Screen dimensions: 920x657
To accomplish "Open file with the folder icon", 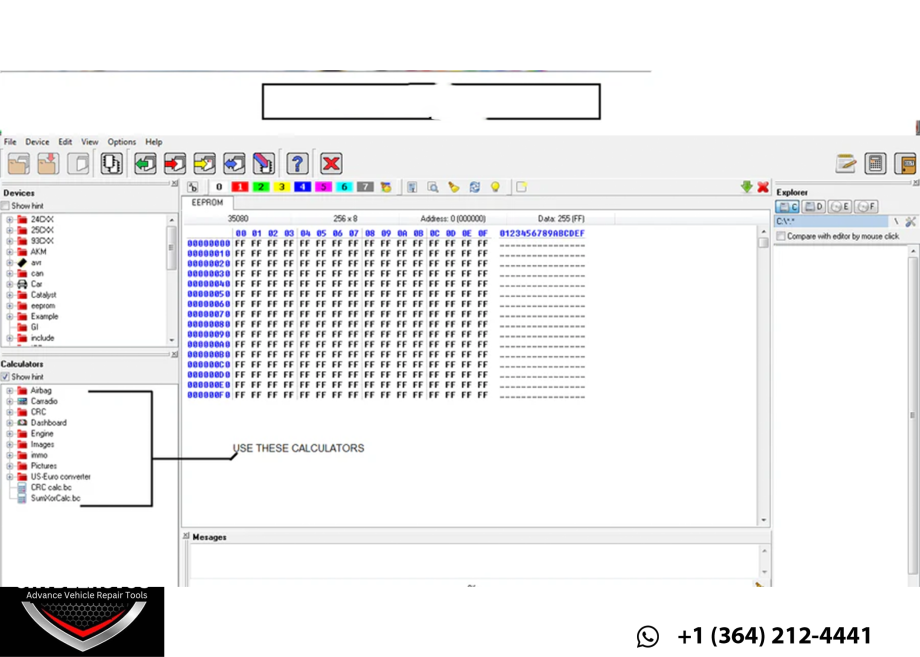I will click(x=18, y=164).
